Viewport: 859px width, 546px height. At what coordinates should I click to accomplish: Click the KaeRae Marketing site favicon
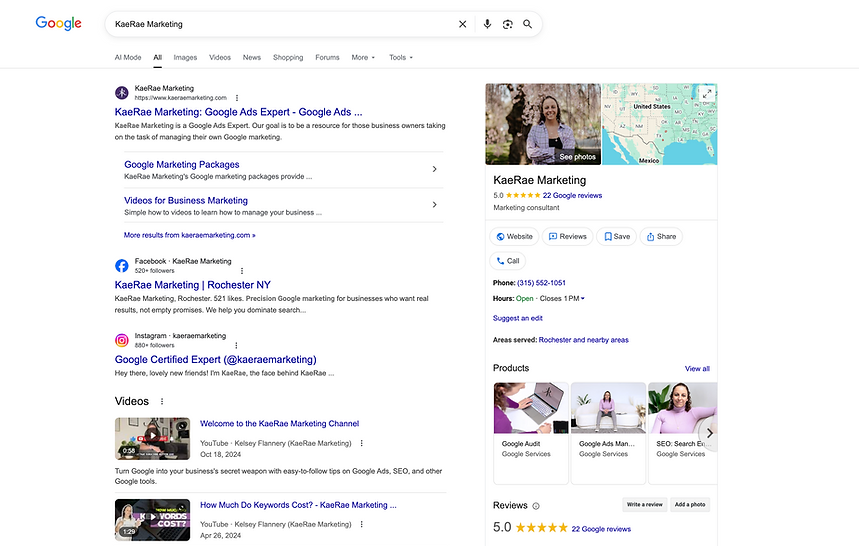click(122, 93)
